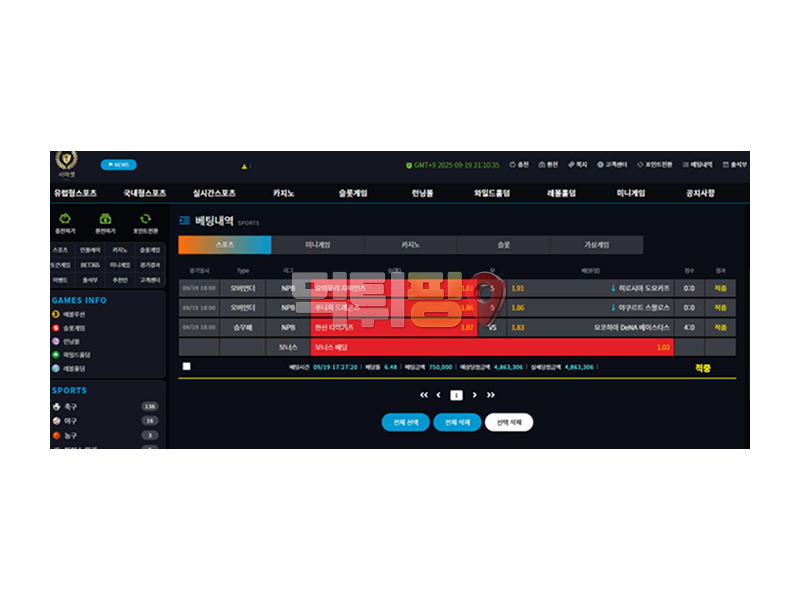Click the 환전하기 withdraw icon in sidebar
The image size is (800, 600).
[105, 218]
